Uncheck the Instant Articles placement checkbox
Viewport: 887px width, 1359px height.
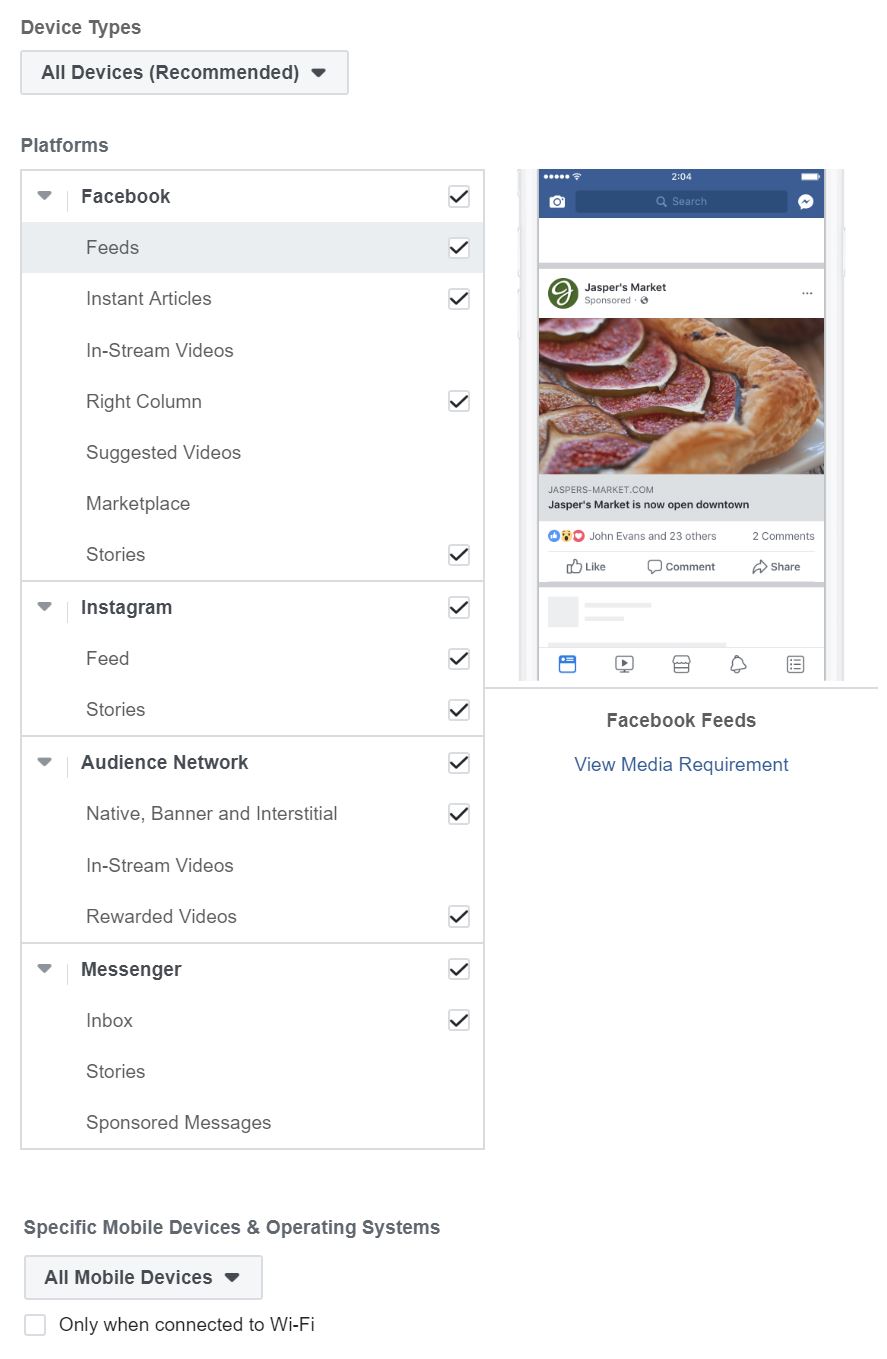(x=459, y=299)
